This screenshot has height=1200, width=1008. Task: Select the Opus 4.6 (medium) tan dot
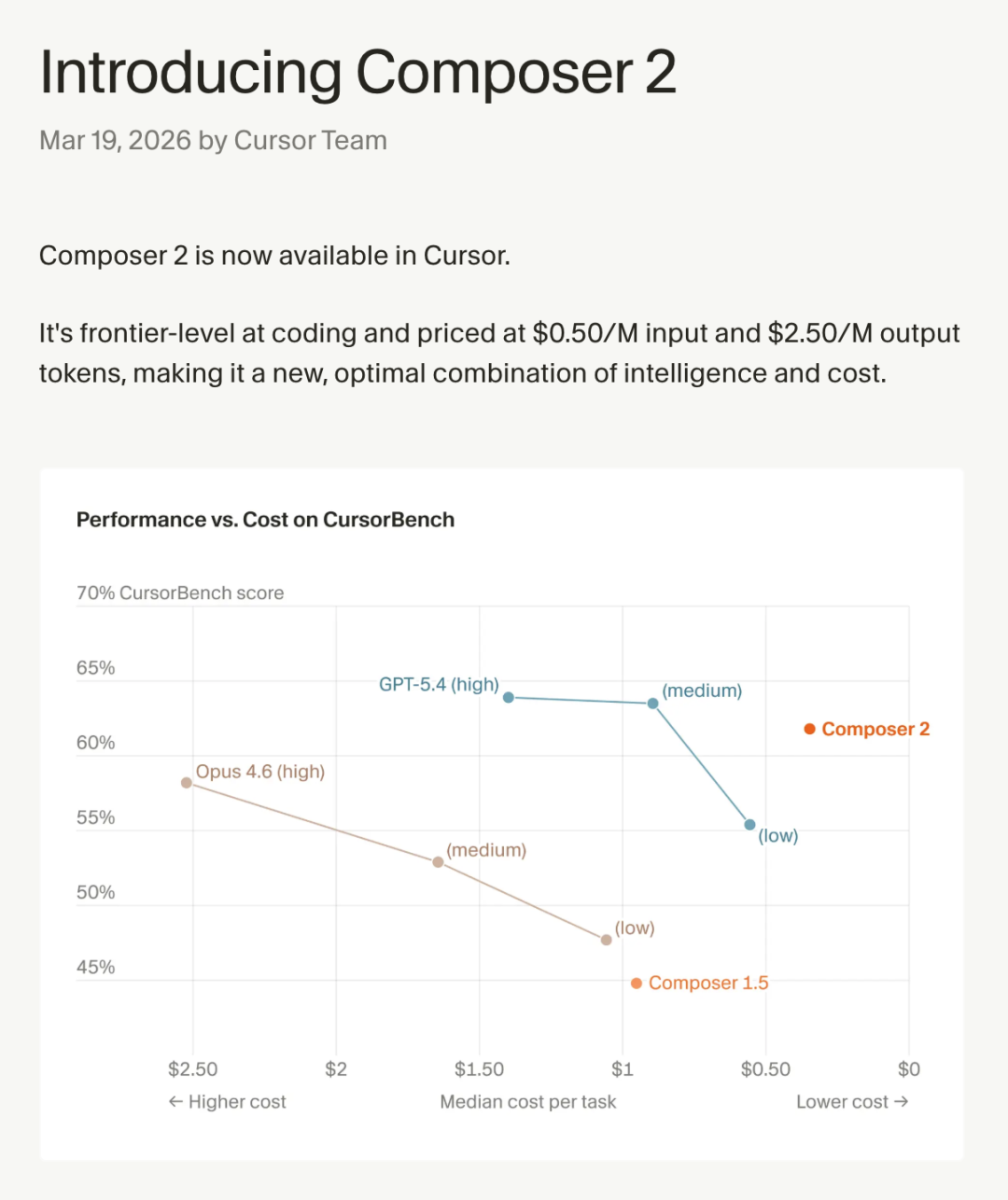[438, 862]
